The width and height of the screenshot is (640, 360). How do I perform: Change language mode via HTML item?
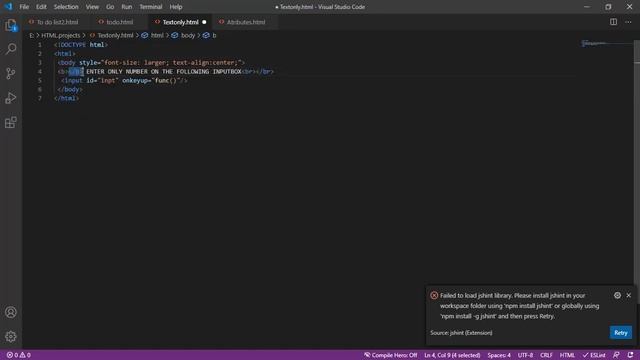point(567,355)
